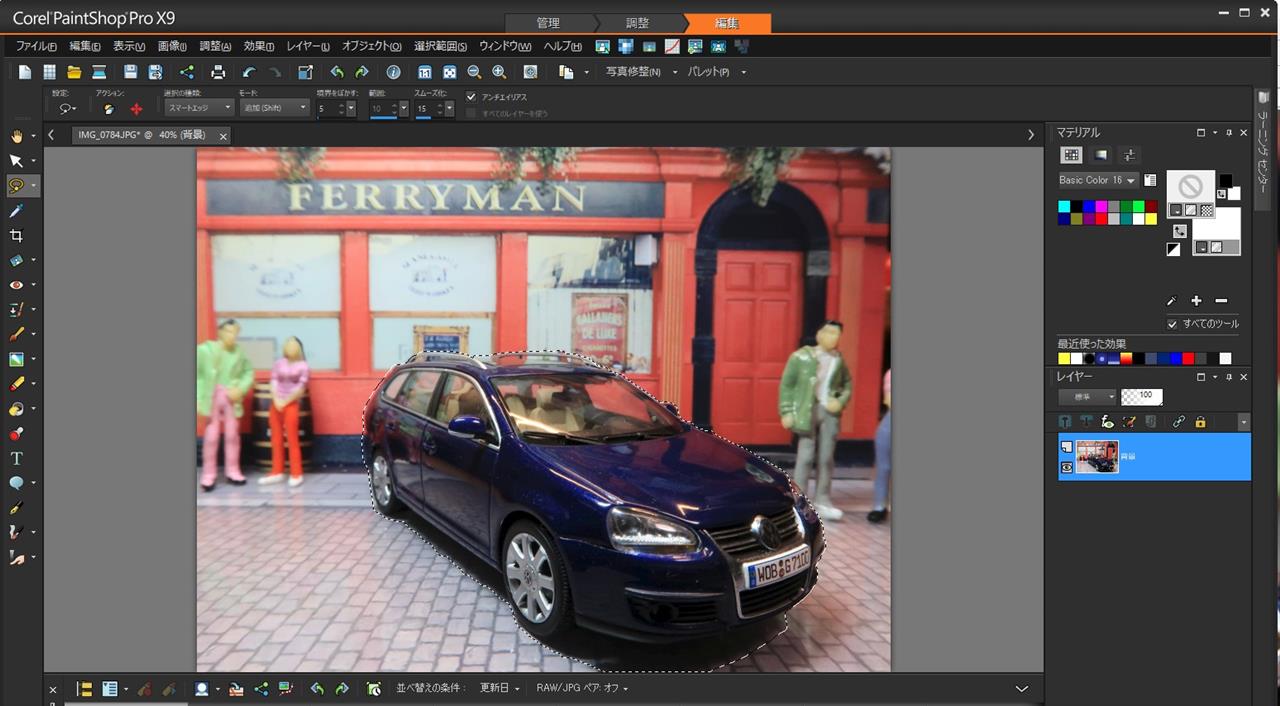
Task: Click the smoothing (スムーズ化) value field
Action: coord(425,108)
